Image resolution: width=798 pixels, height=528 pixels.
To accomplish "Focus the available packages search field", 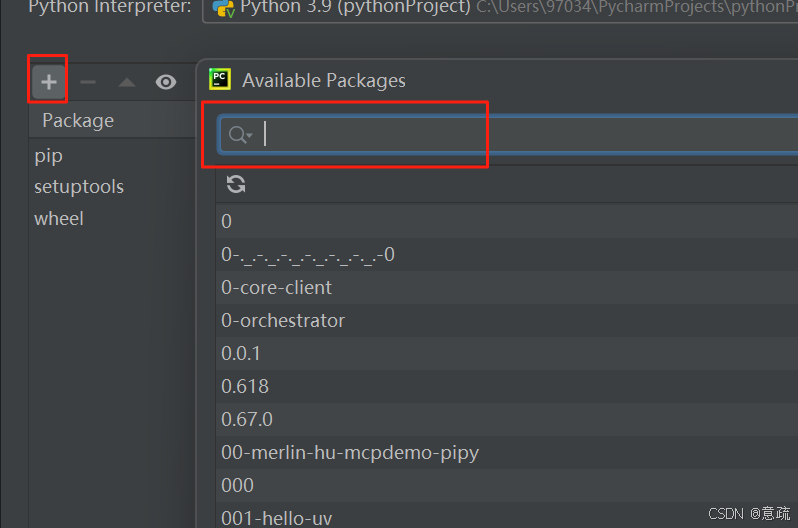I will (509, 134).
